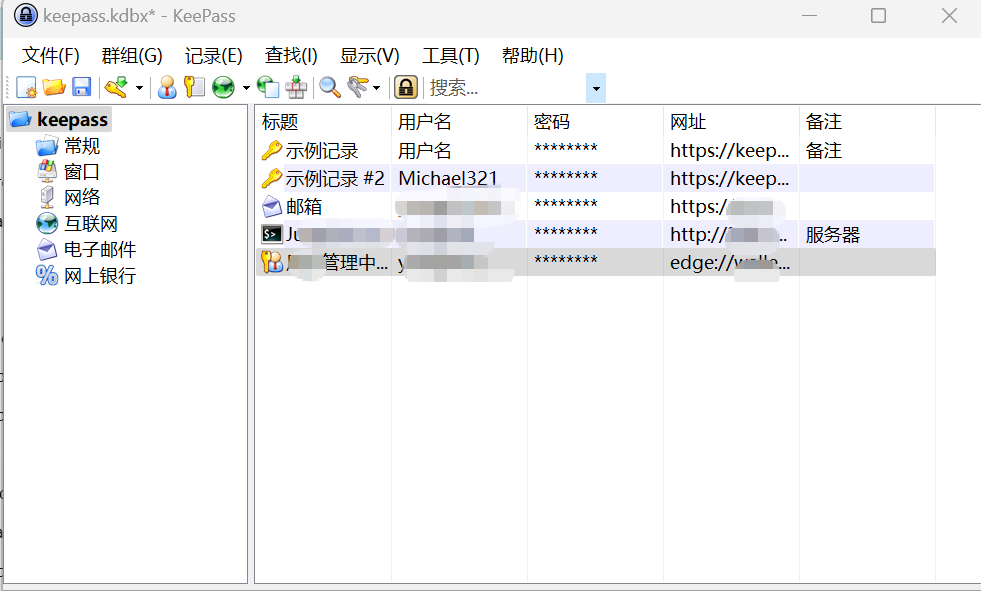Save database with floppy disk icon
The width and height of the screenshot is (981, 591).
(x=81, y=88)
